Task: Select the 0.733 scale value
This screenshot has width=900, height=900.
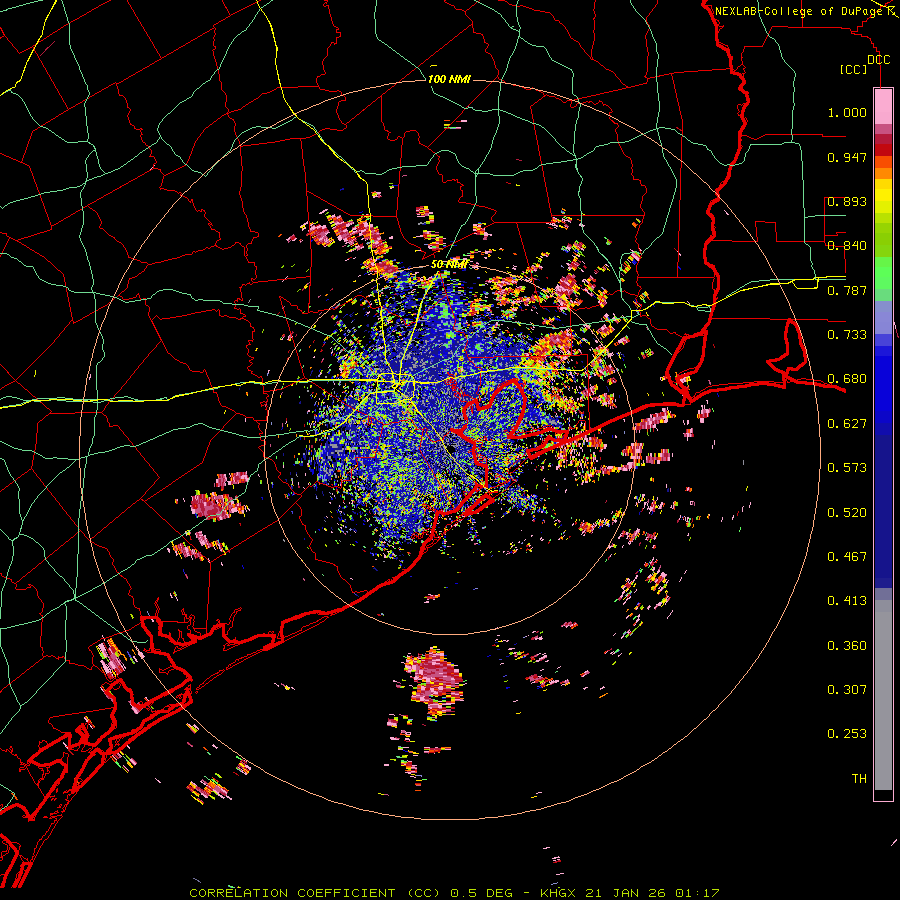Action: [x=847, y=335]
